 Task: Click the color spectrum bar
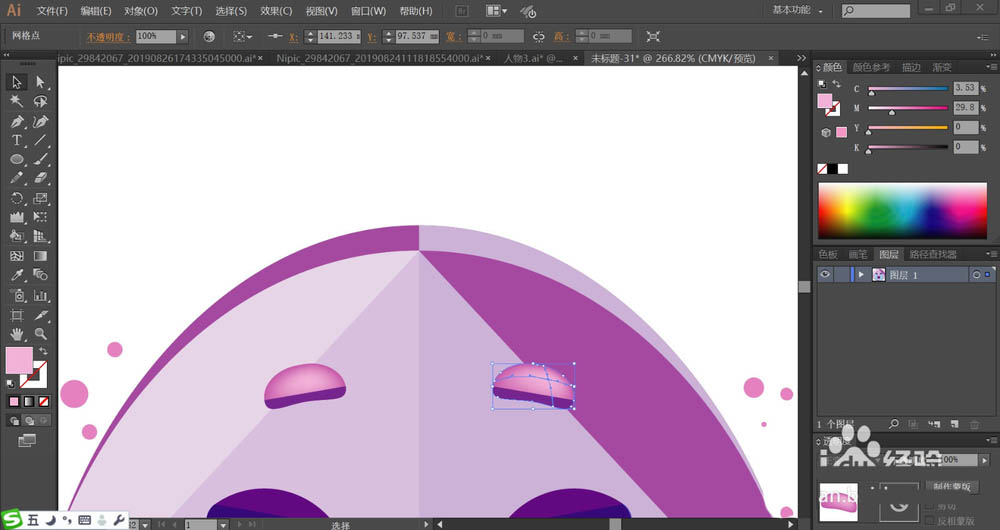tap(903, 211)
